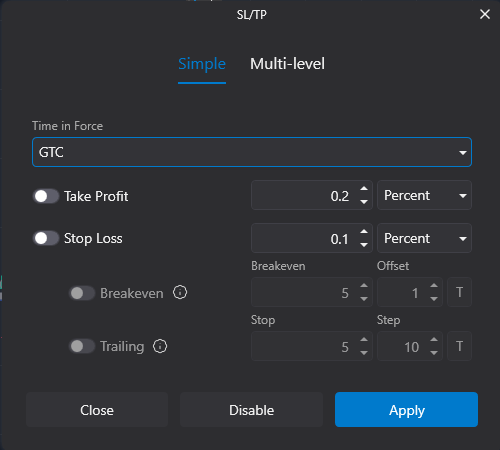The image size is (500, 450).
Task: Decrease Stop Loss value with down arrow
Action: click(x=364, y=245)
